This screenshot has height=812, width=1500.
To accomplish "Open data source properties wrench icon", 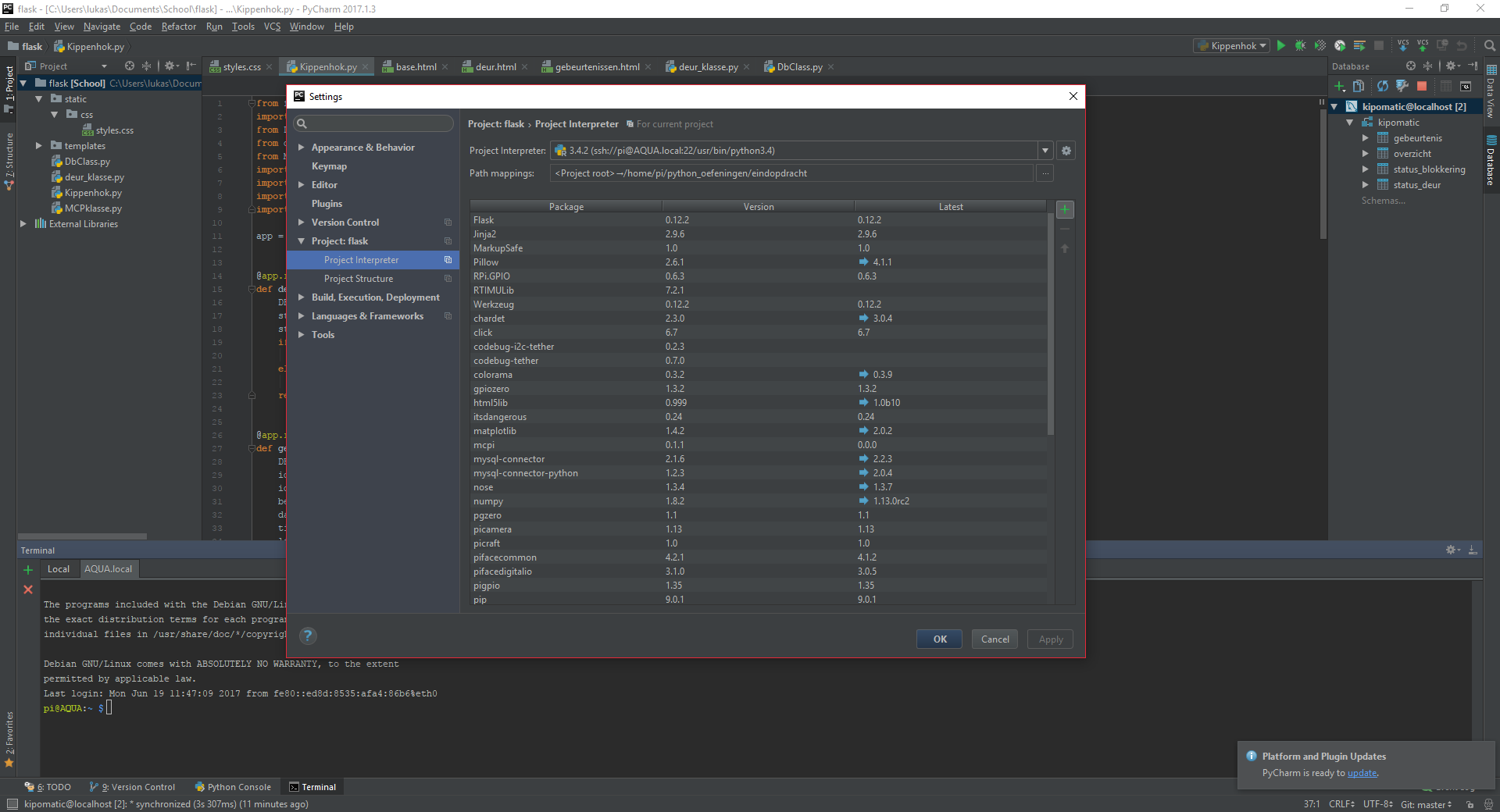I will (x=1402, y=86).
